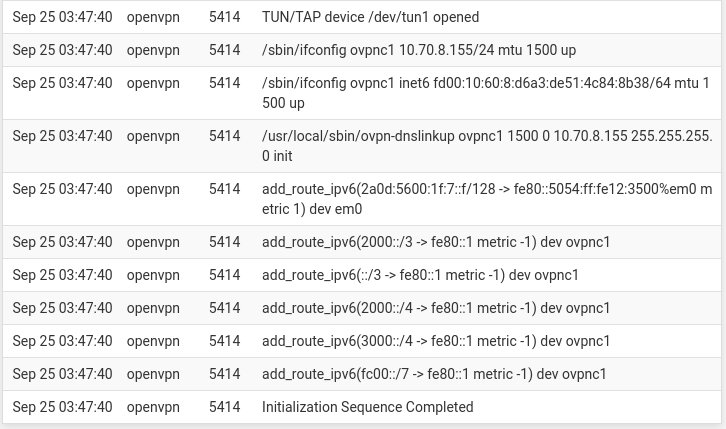
Task: Click 'openvpn' in the inet6 ifconfig row
Action: click(x=153, y=83)
